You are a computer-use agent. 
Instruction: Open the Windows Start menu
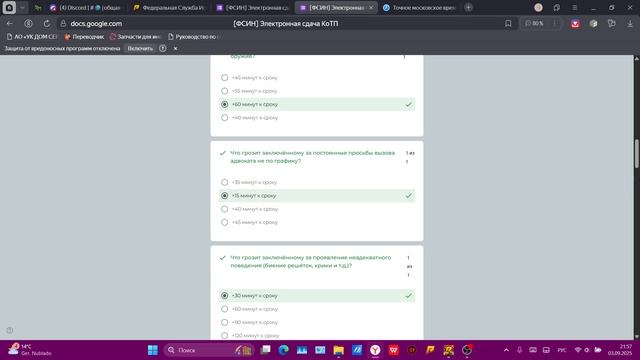point(153,350)
